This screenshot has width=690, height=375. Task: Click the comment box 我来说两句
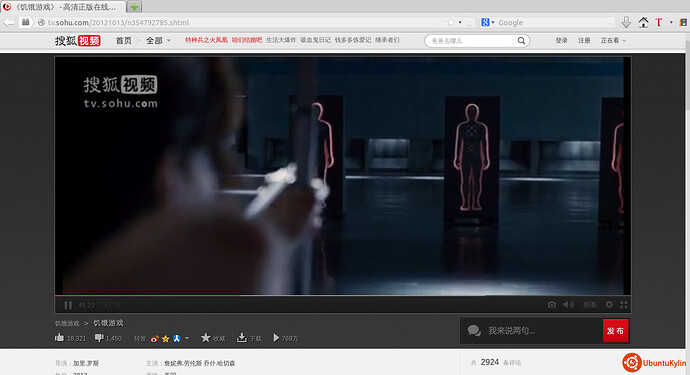pyautogui.click(x=532, y=331)
